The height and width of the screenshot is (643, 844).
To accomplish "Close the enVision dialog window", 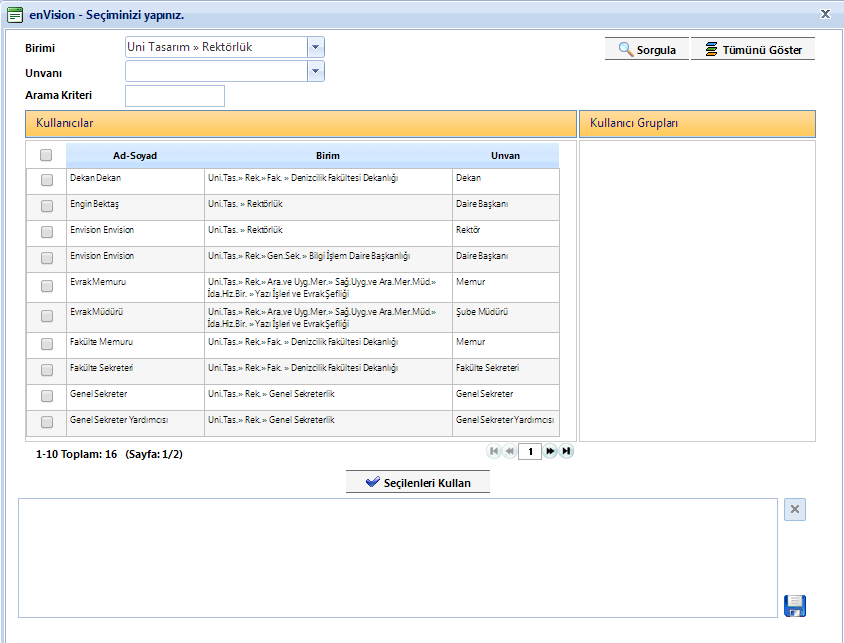I will point(825,14).
